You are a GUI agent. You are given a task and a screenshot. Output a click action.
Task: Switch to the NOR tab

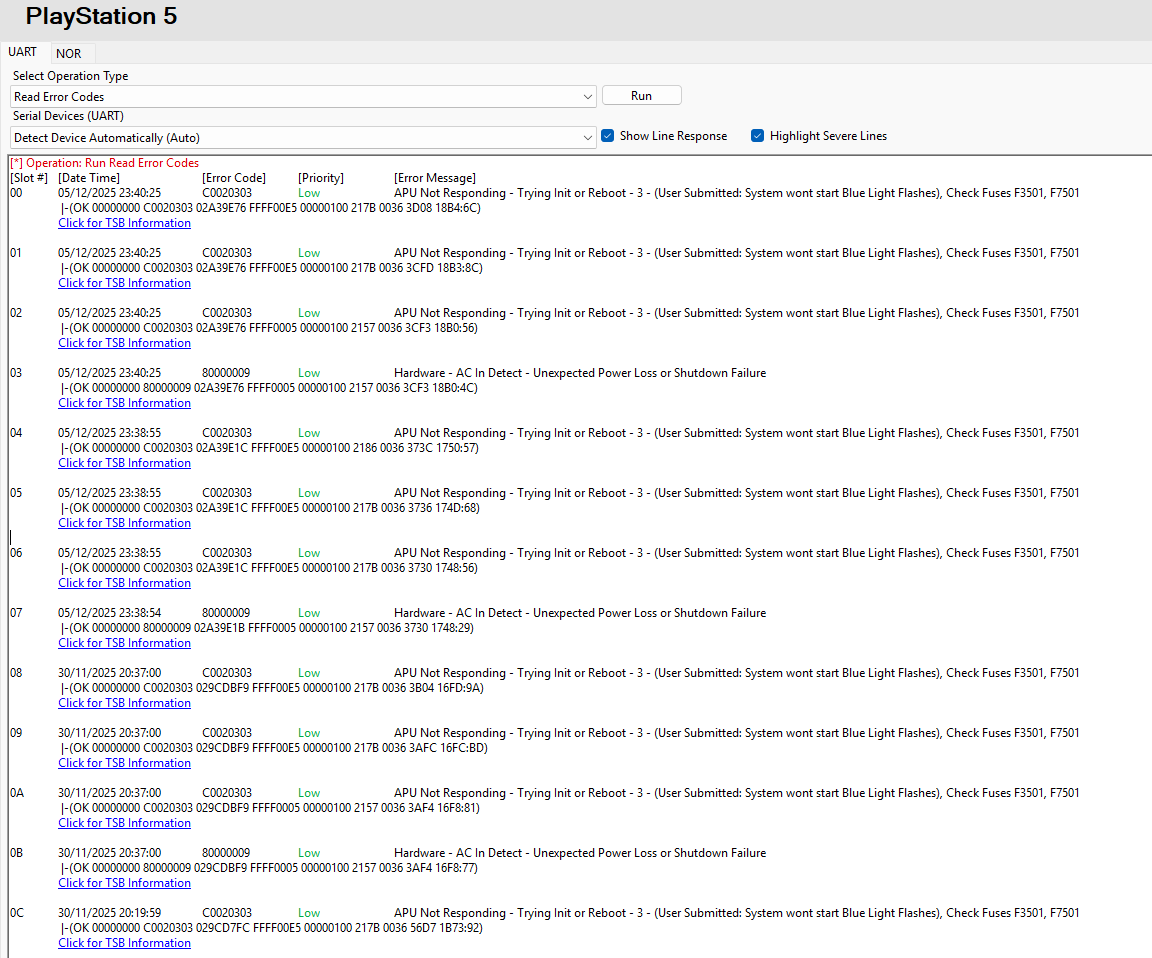click(x=69, y=53)
